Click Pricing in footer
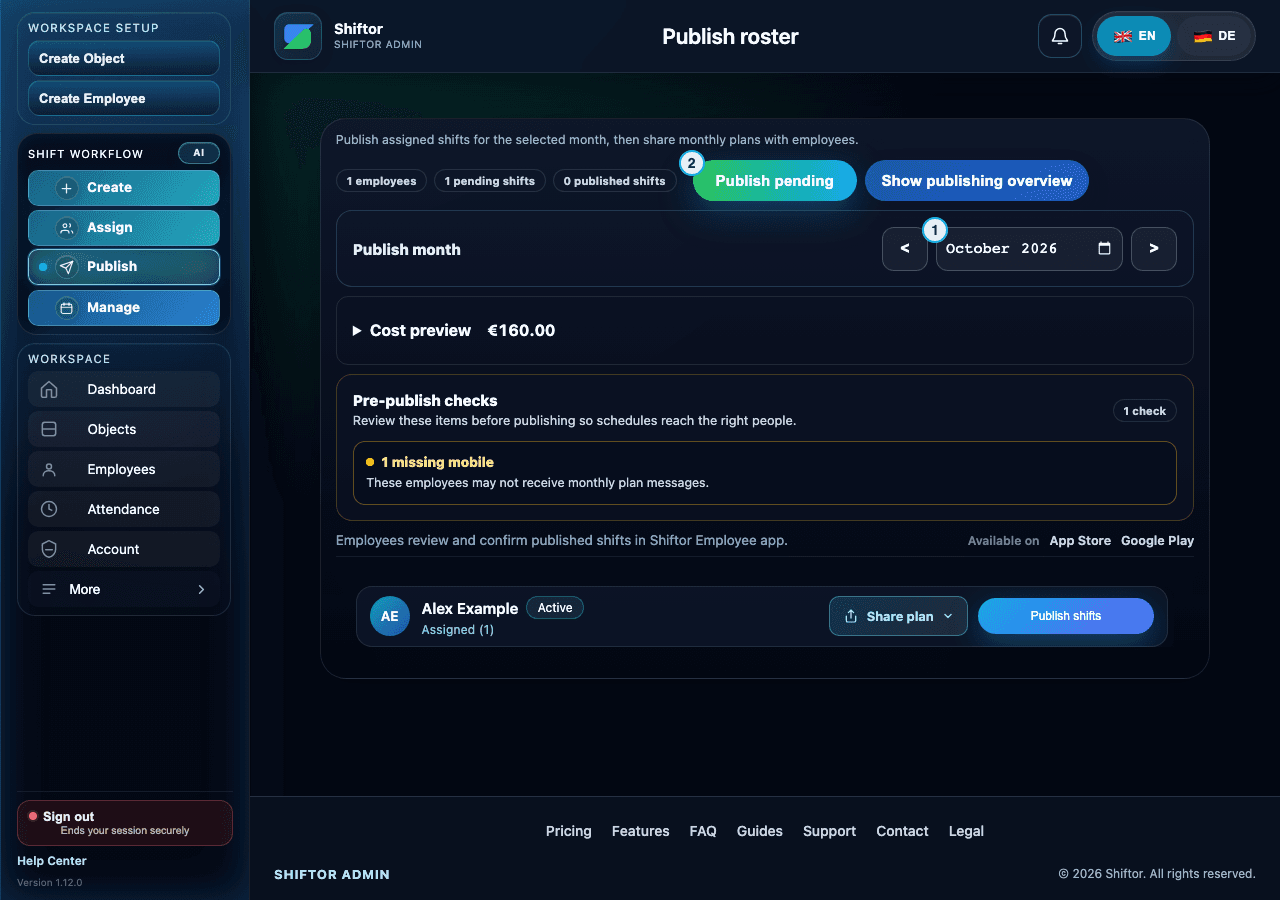The width and height of the screenshot is (1280, 900). 569,831
